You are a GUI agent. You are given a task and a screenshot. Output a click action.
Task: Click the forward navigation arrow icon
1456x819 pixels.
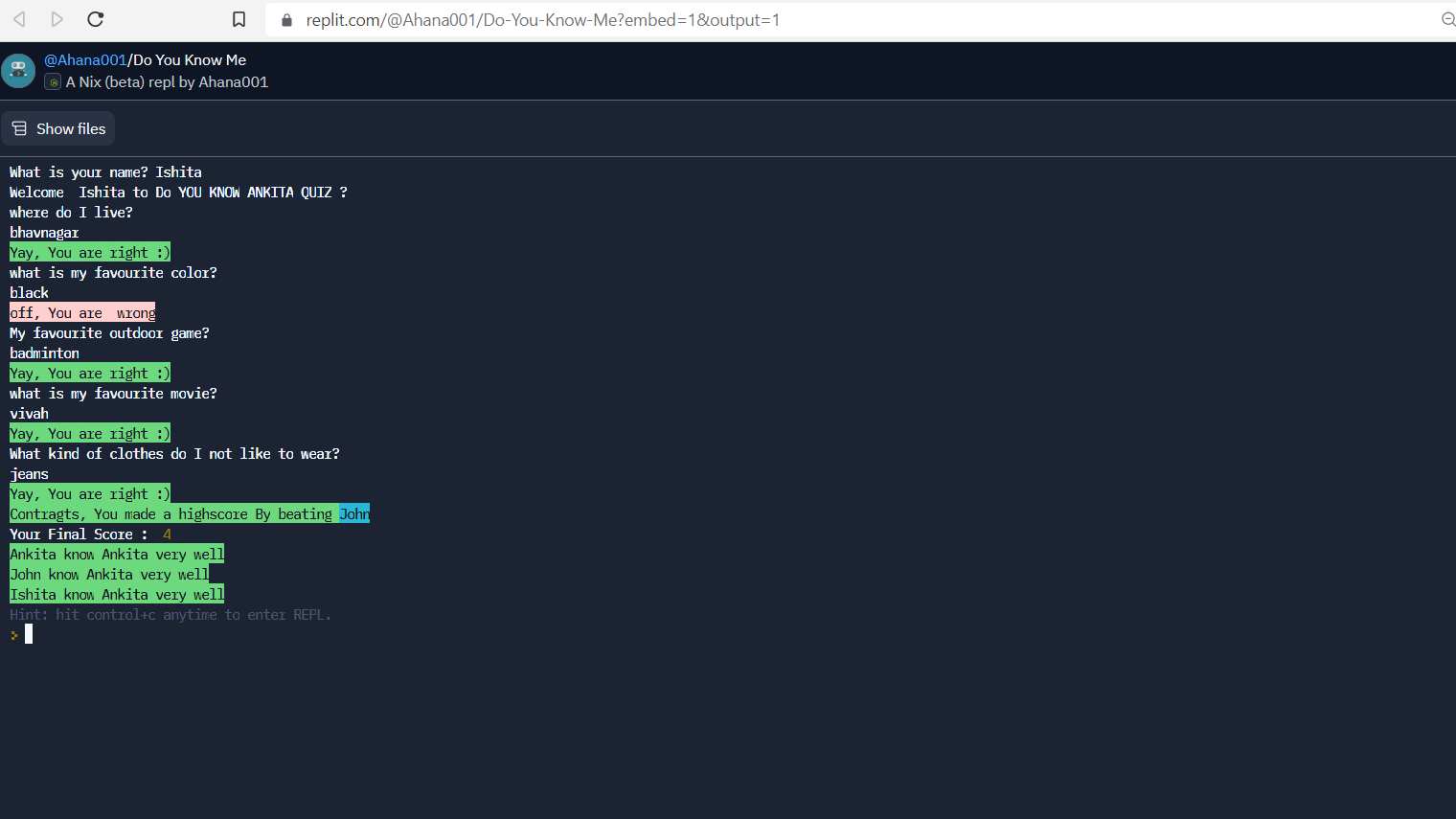click(x=57, y=19)
